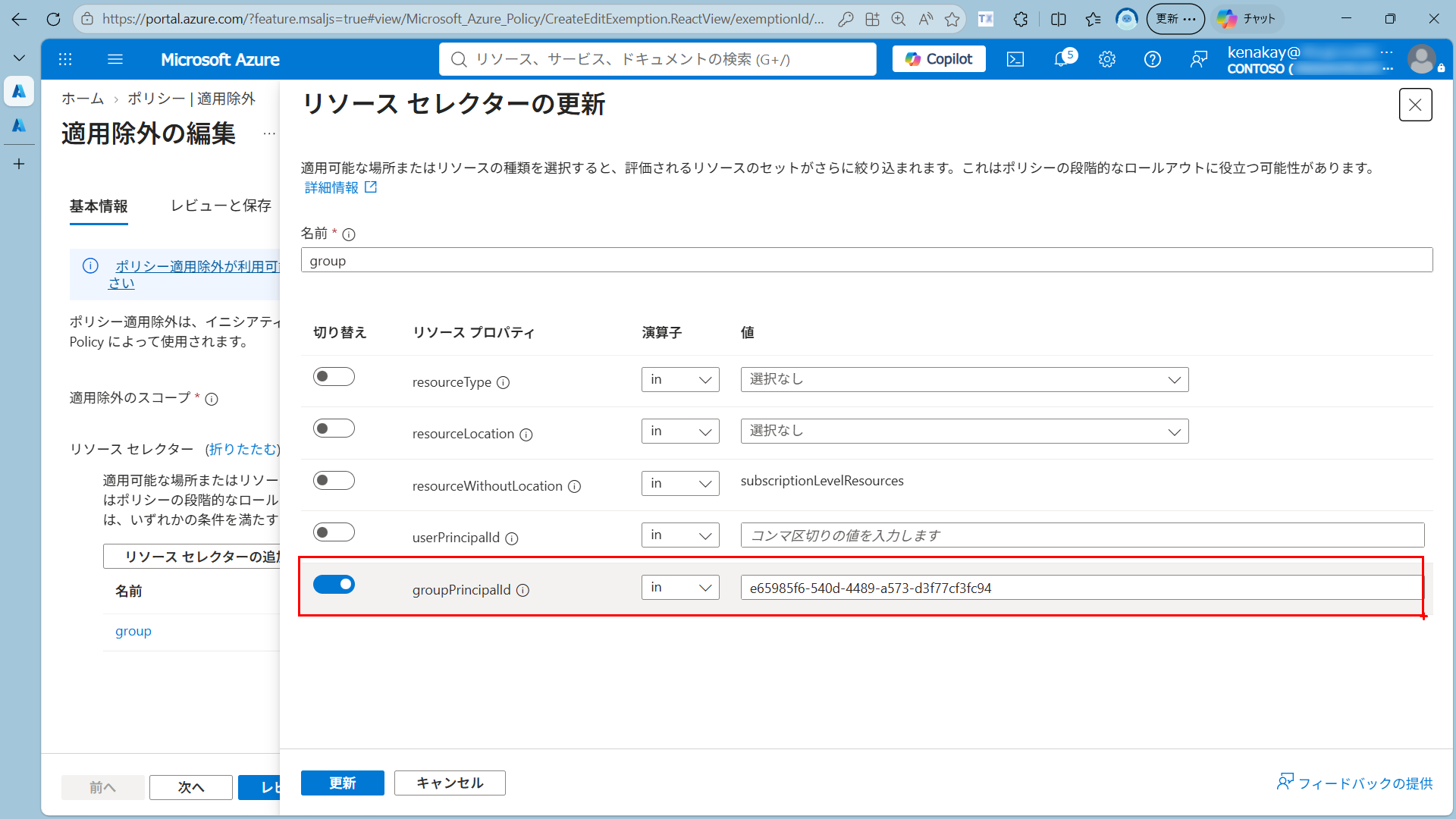Viewport: 1456px width, 819px height.
Task: Focus the userPrincipalId value input
Action: coord(1082,535)
